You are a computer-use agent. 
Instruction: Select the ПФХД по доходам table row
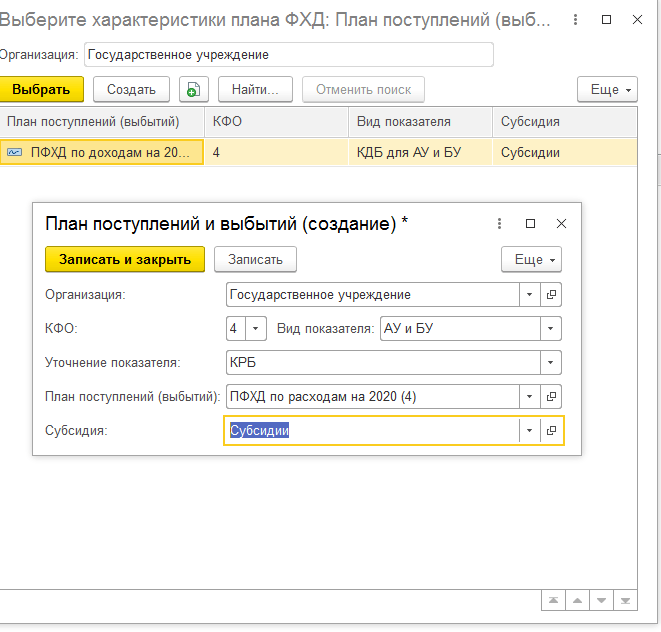tap(100, 153)
